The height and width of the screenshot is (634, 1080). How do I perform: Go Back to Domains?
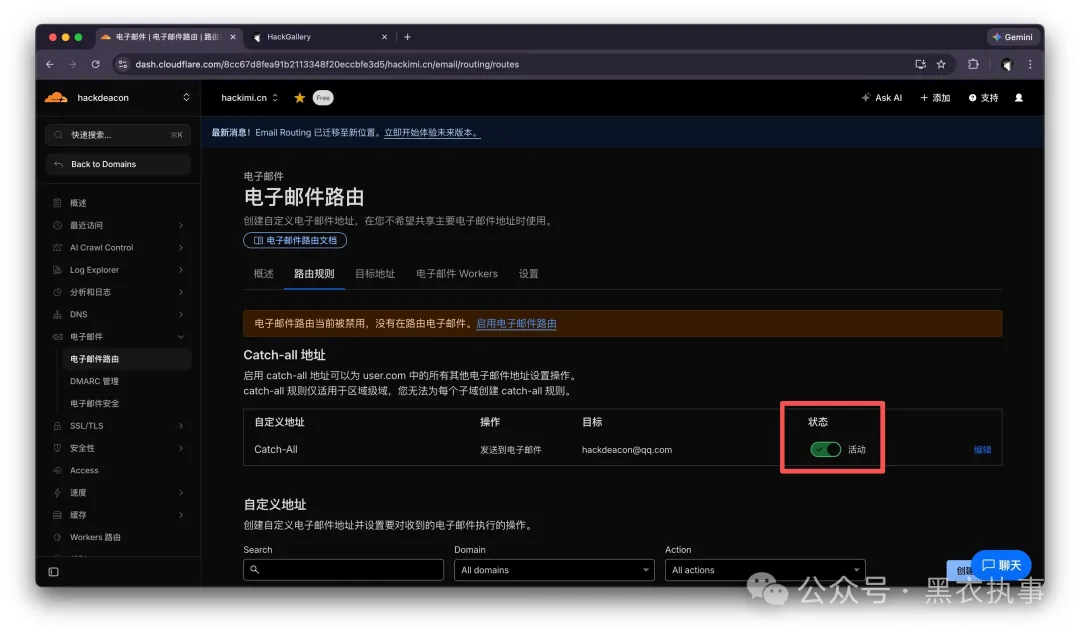[x=118, y=164]
